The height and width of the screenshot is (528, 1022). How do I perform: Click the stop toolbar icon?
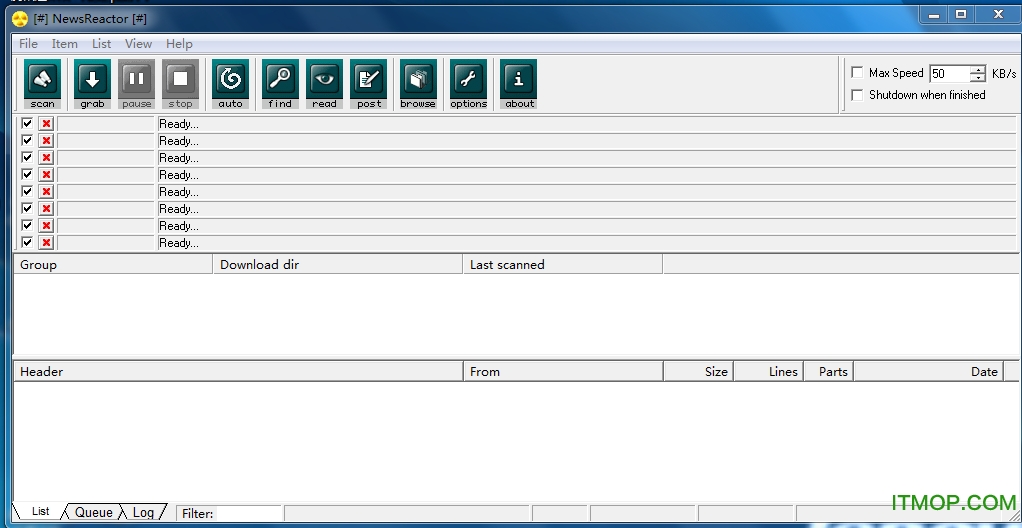point(181,84)
